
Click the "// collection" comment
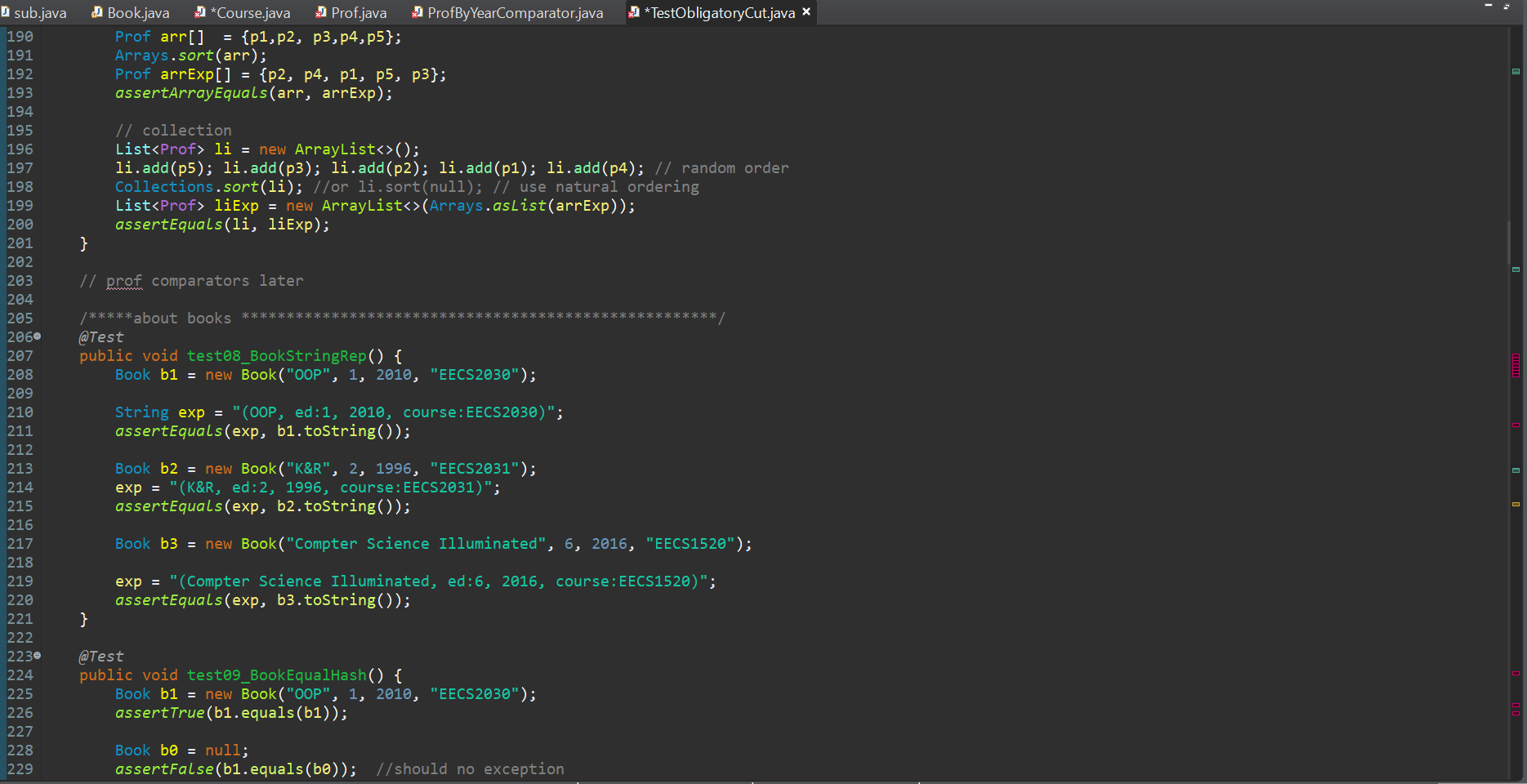[173, 131]
